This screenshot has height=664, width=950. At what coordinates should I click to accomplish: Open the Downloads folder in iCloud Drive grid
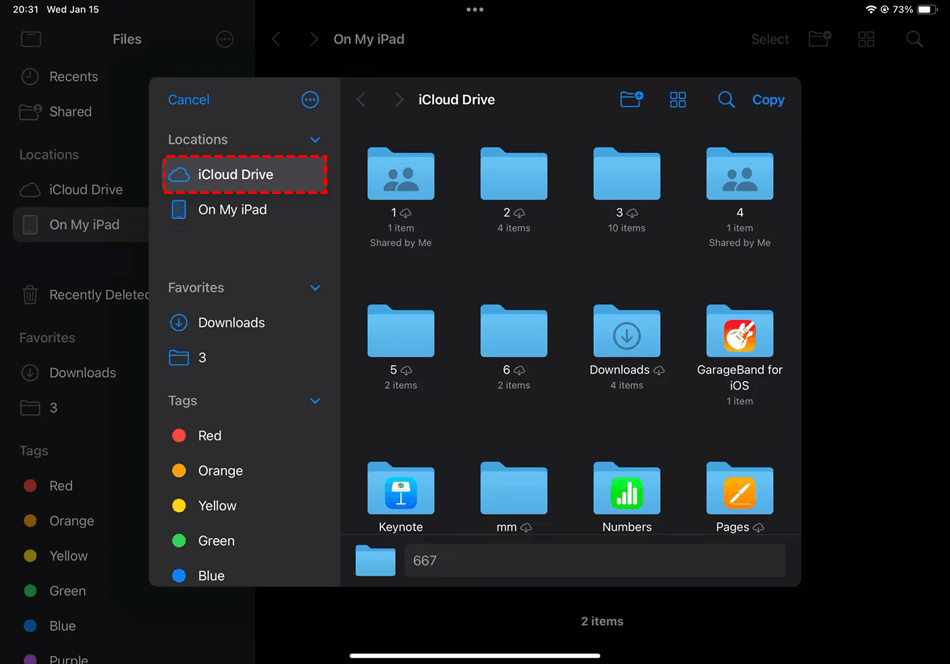[x=627, y=333]
